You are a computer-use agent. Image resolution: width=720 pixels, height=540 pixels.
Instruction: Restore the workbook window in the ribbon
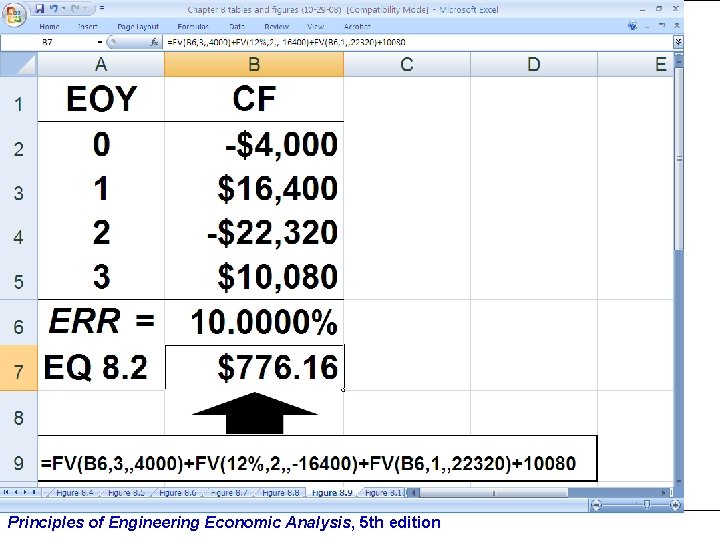point(662,26)
